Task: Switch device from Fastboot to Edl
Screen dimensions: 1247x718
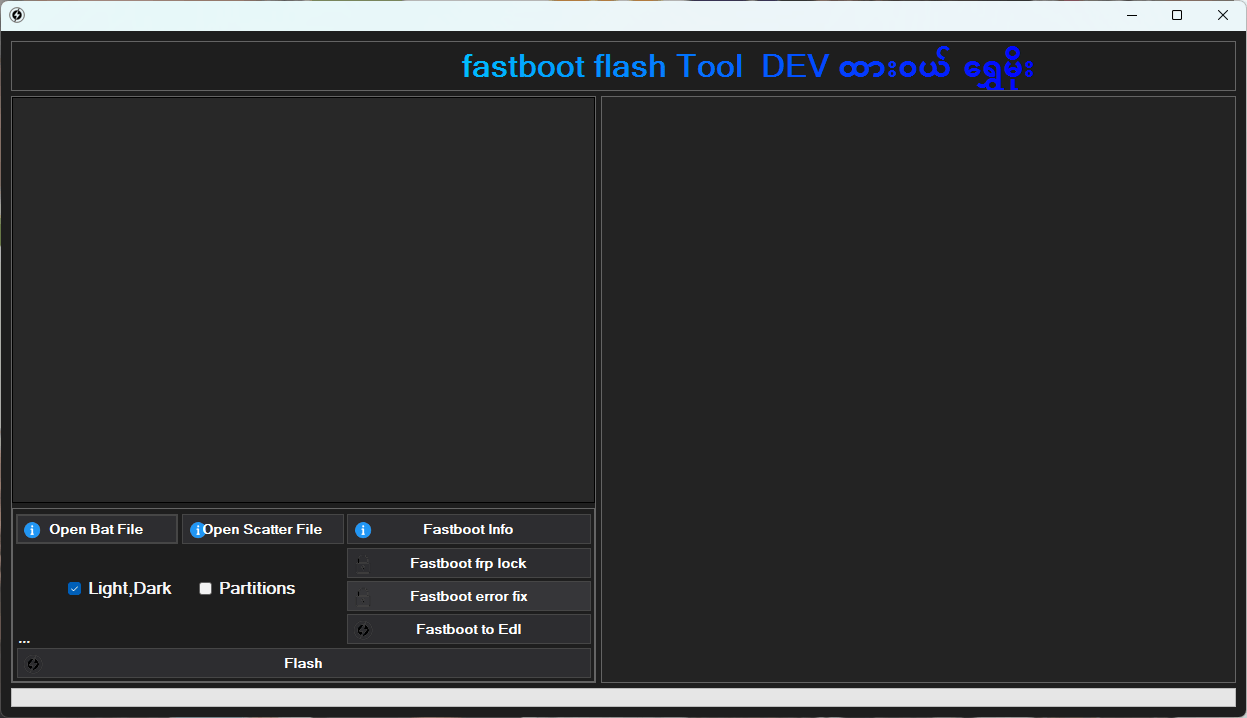Action: pyautogui.click(x=469, y=629)
